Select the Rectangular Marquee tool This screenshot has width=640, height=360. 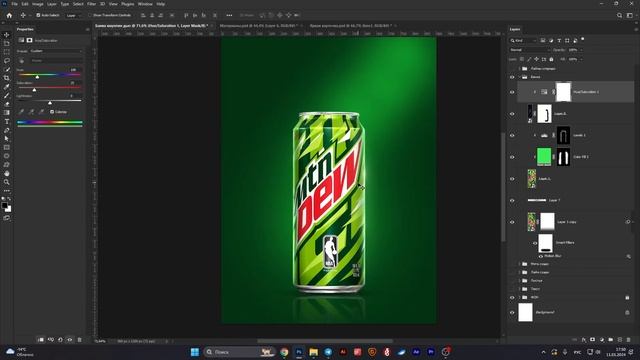[7, 52]
